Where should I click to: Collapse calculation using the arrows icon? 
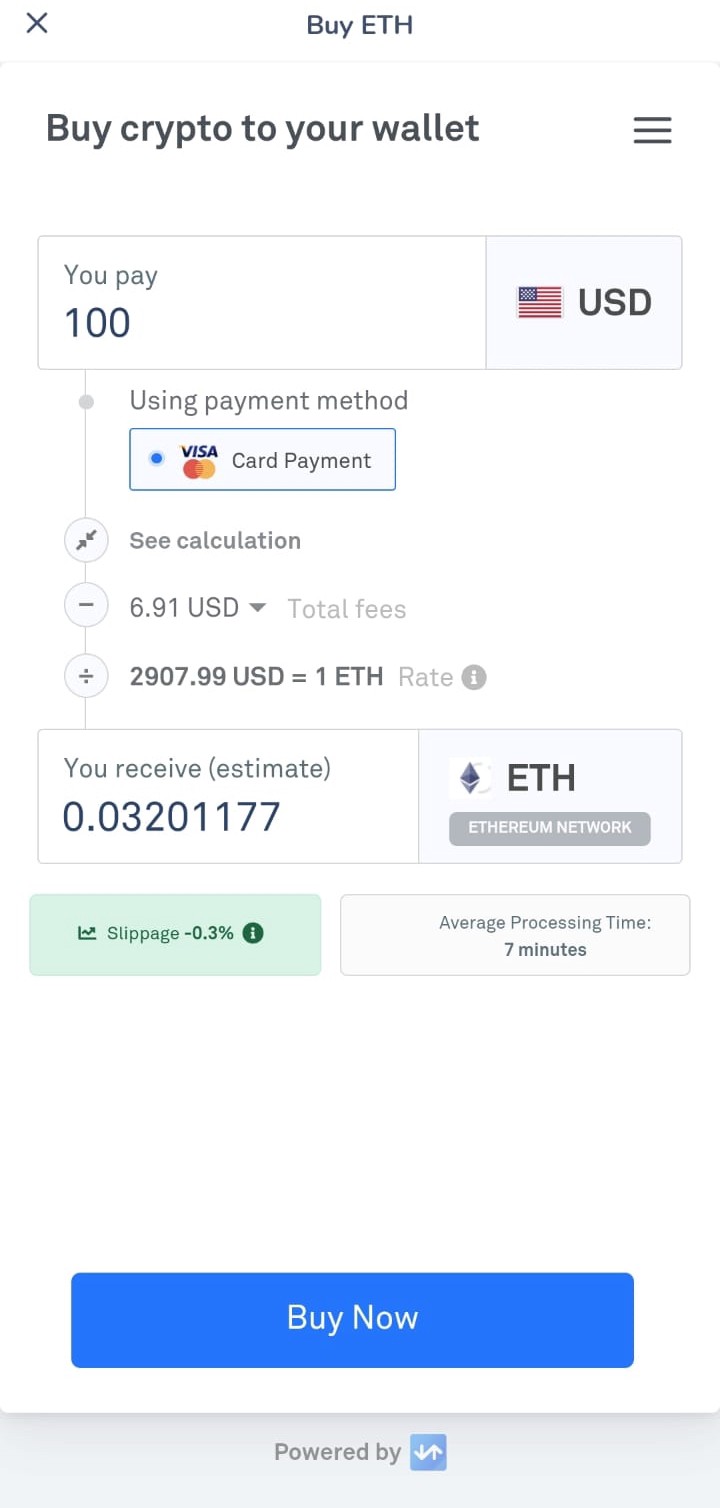coord(86,541)
